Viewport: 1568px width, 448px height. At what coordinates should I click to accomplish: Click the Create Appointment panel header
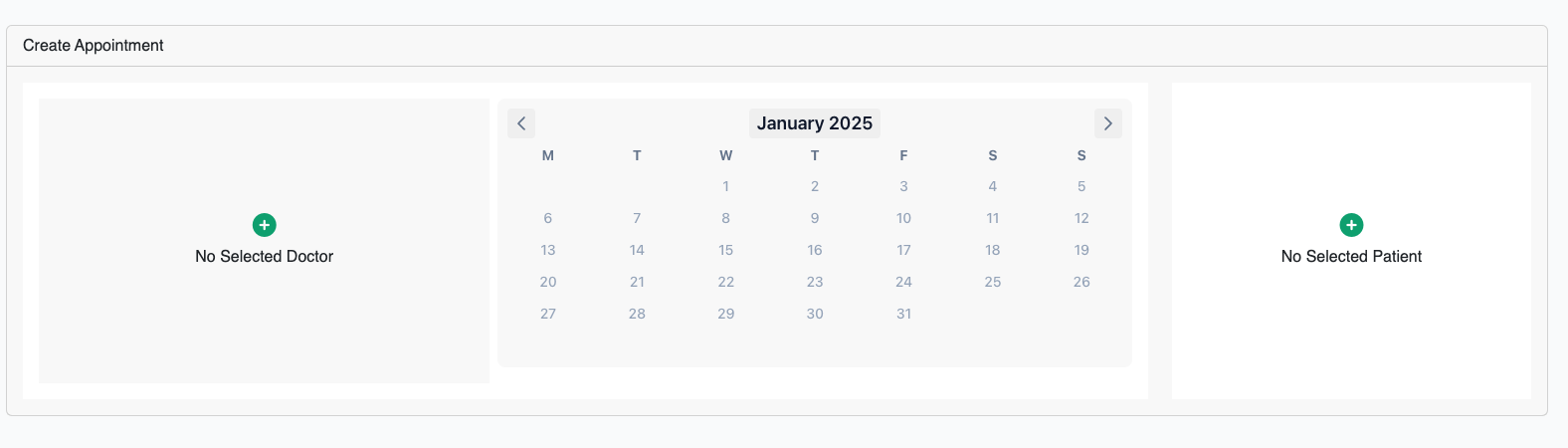[777, 46]
